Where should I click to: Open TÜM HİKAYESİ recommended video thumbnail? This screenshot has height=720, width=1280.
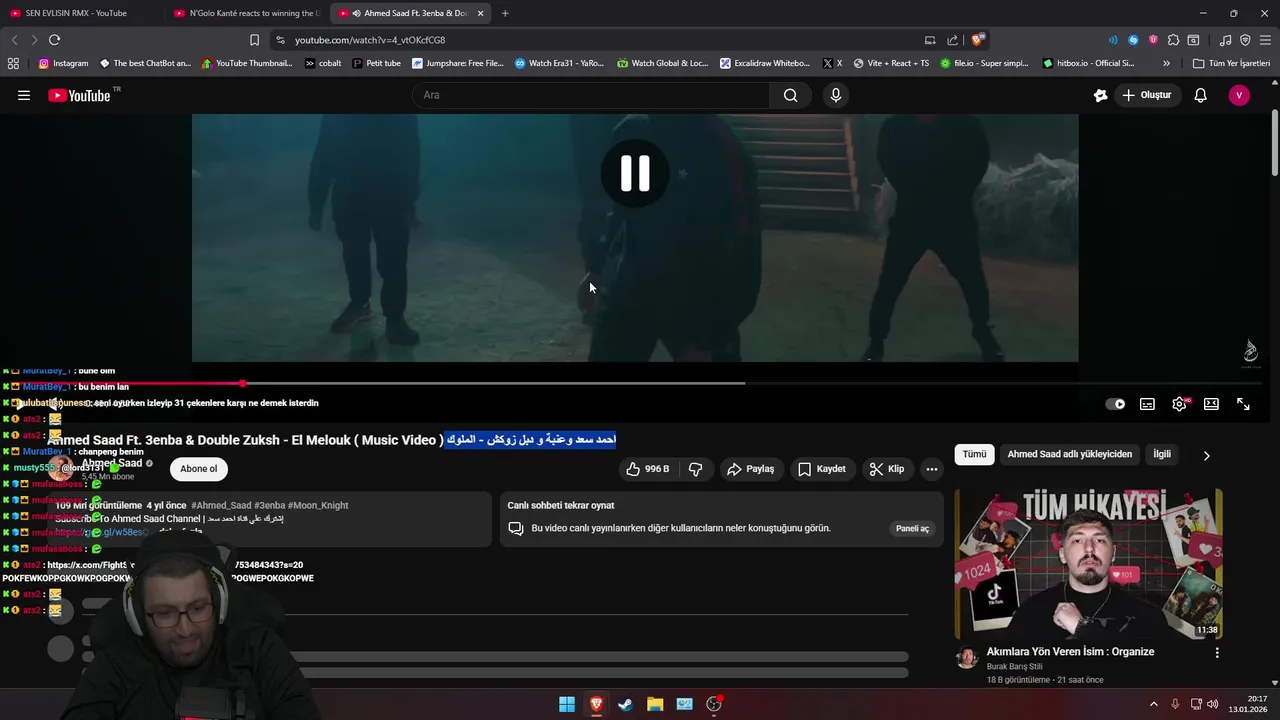coord(1088,563)
